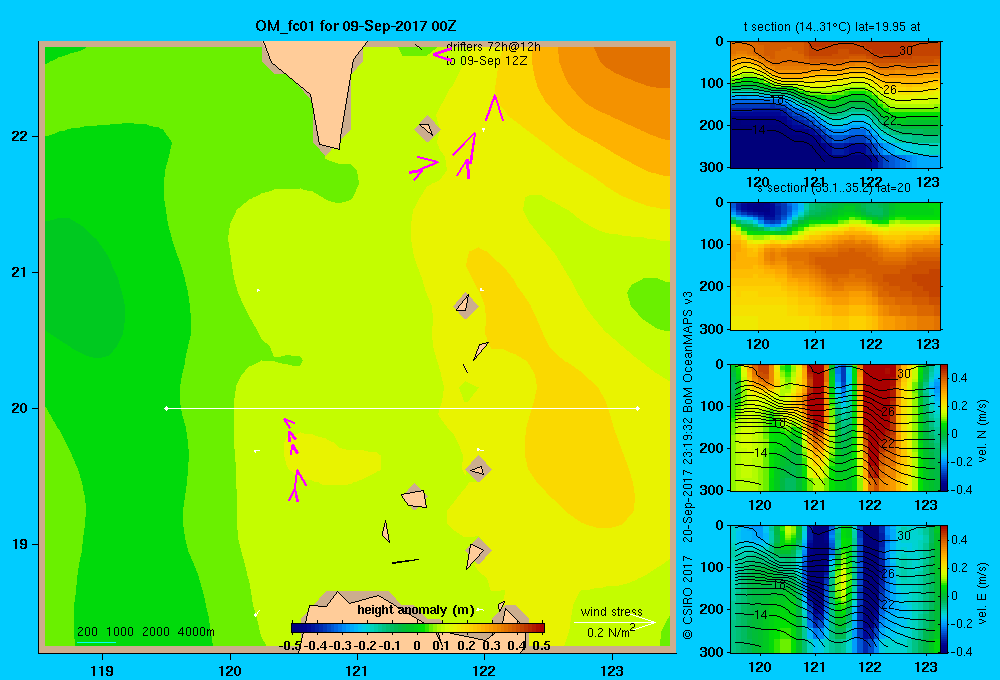This screenshot has height=680, width=1000.
Task: Open the northward velocity section panel
Action: [x=835, y=427]
